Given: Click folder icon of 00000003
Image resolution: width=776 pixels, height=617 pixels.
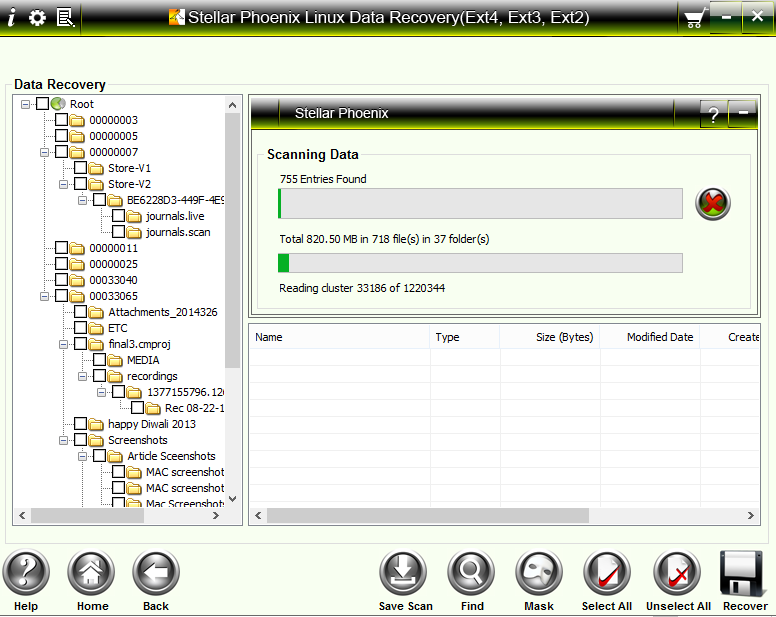Looking at the screenshot, I should point(77,120).
